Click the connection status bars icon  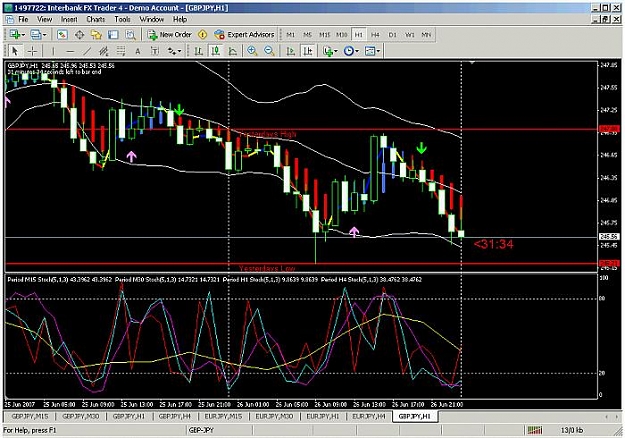535,430
